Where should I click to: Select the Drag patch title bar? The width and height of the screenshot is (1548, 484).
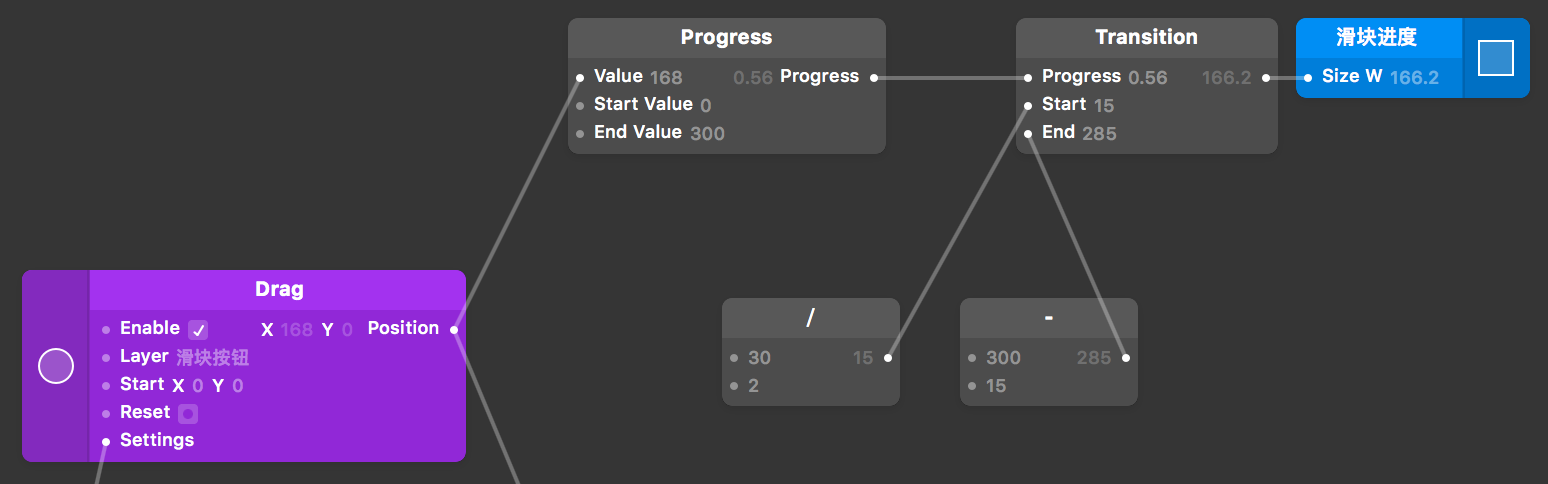[x=278, y=289]
